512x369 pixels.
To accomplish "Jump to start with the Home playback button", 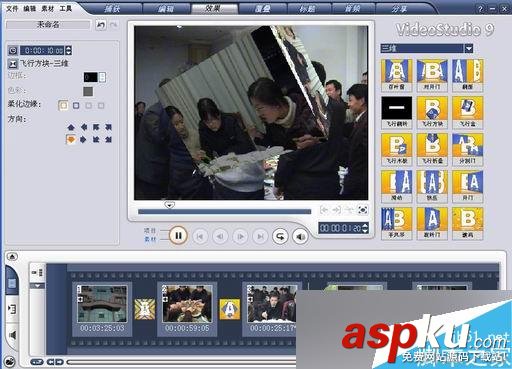I will tap(200, 237).
